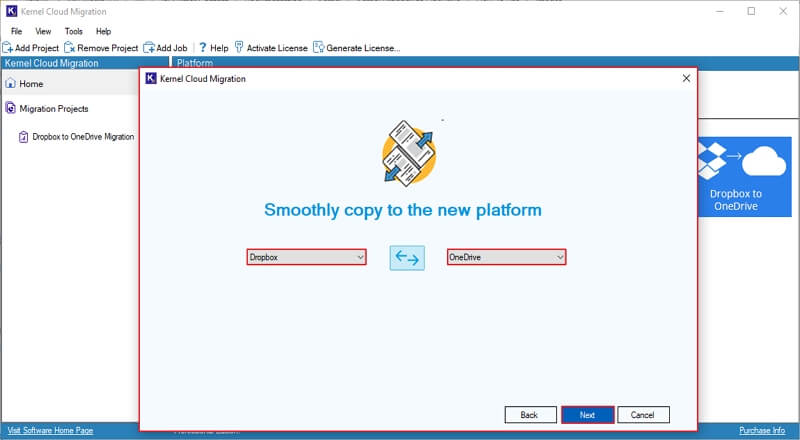
Task: Open the OneDrive destination platform dropdown
Action: click(x=507, y=257)
